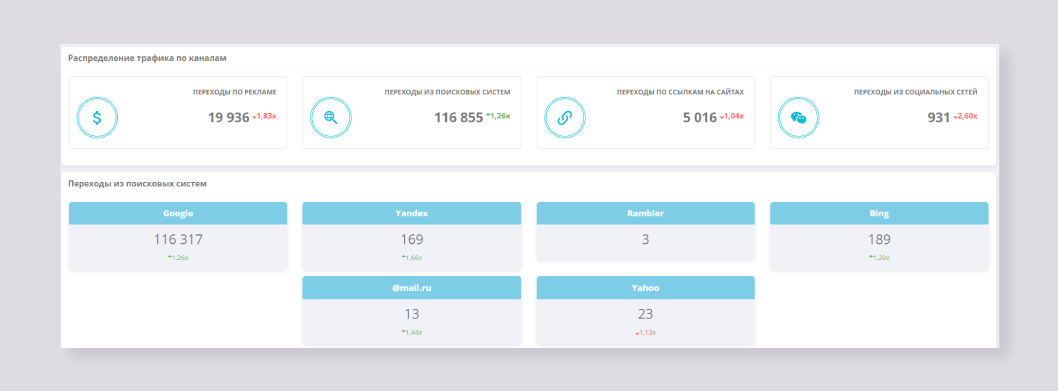Click the label ПЕРЕХОДЫ ИЗ ПОИСКОВЫХ СИСТЕМ
Image resolution: width=1058 pixels, height=391 pixels.
coord(447,92)
